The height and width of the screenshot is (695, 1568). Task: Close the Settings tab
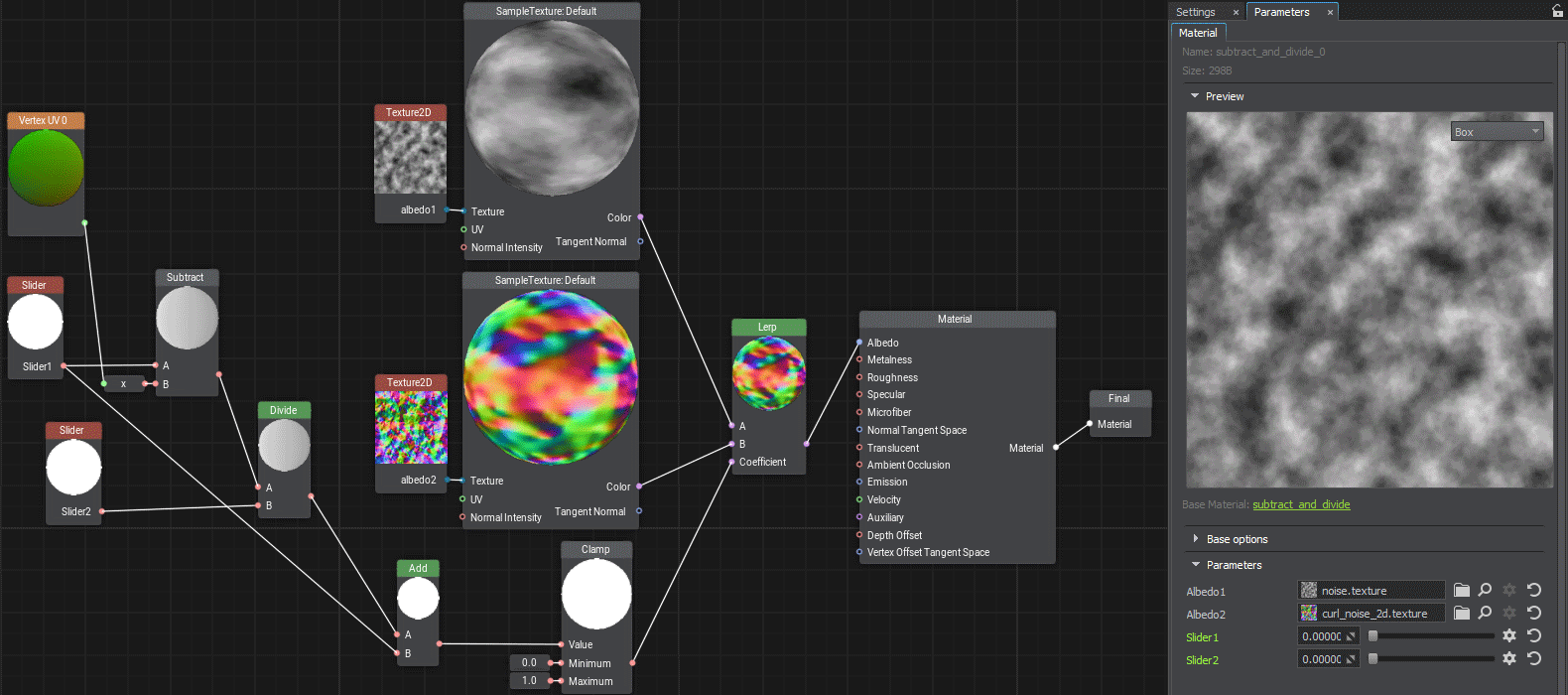(x=1236, y=12)
